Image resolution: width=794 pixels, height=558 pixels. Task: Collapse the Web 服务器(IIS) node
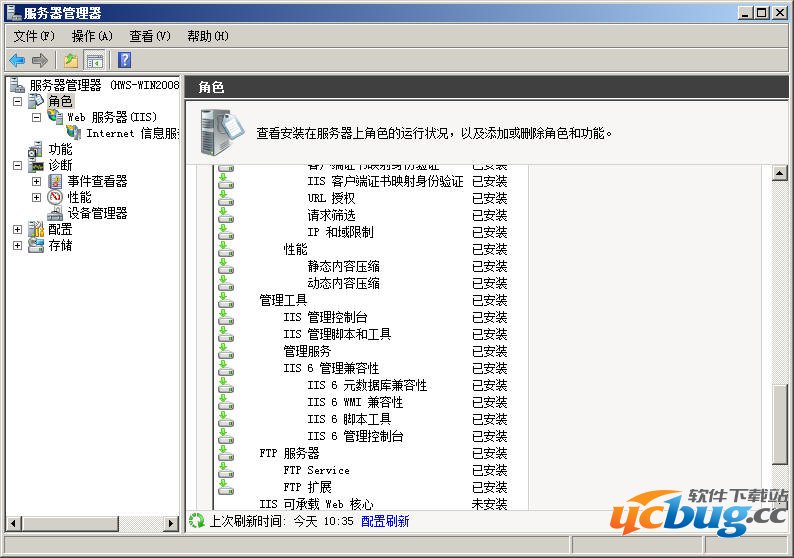pyautogui.click(x=36, y=117)
